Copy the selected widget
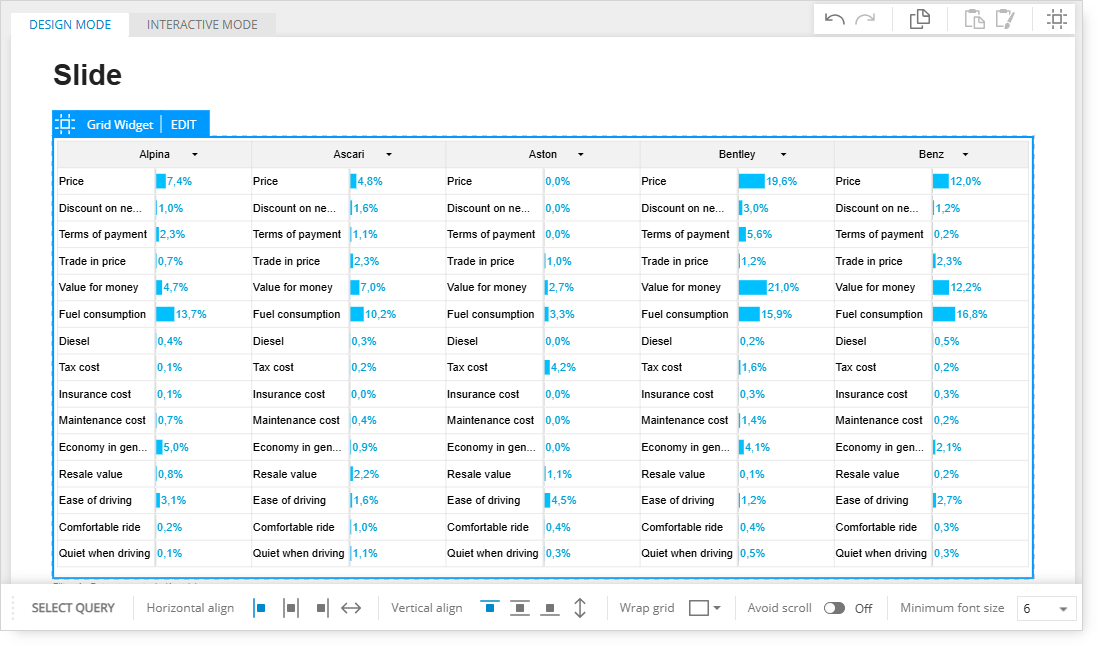The width and height of the screenshot is (1098, 646). (919, 19)
